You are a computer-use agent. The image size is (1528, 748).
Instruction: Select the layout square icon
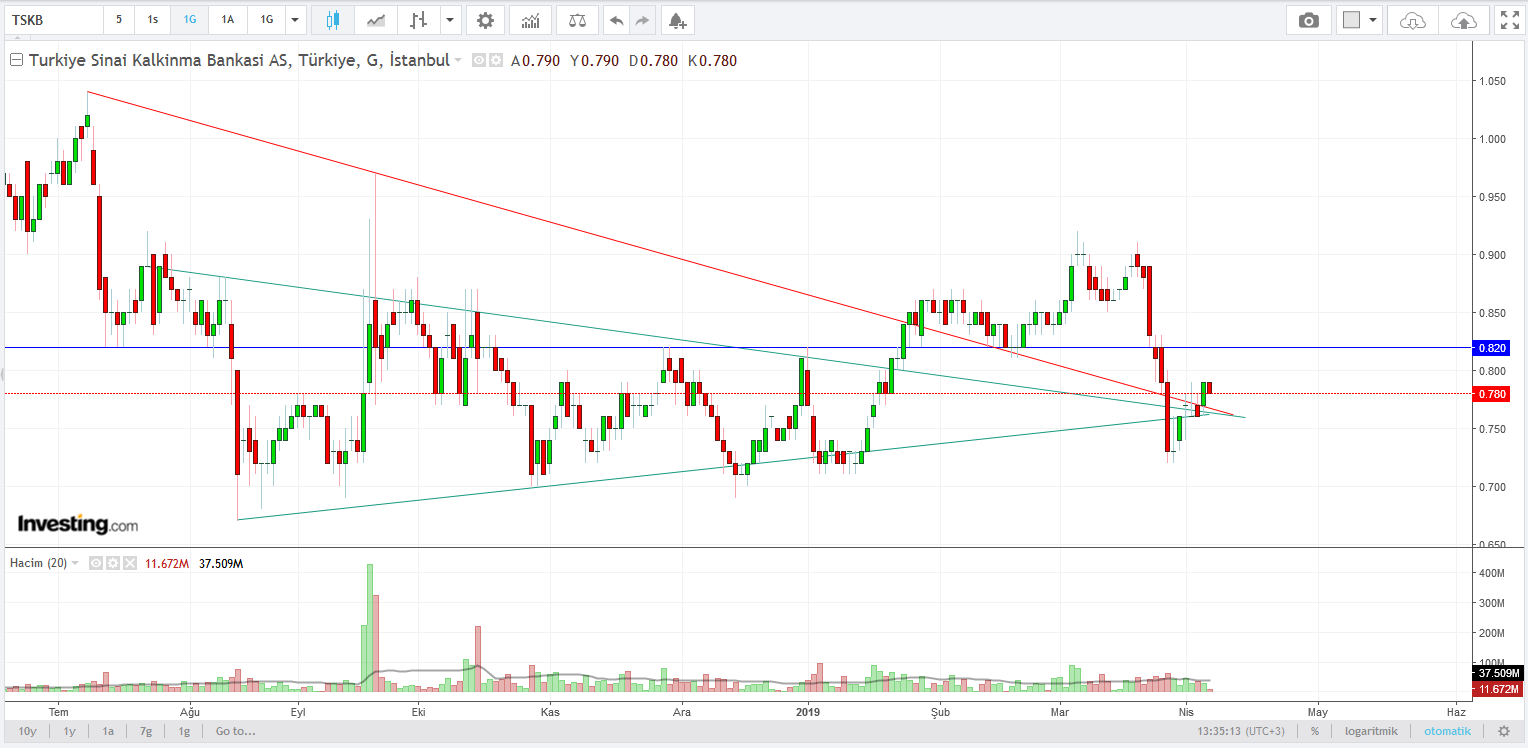(x=1352, y=20)
